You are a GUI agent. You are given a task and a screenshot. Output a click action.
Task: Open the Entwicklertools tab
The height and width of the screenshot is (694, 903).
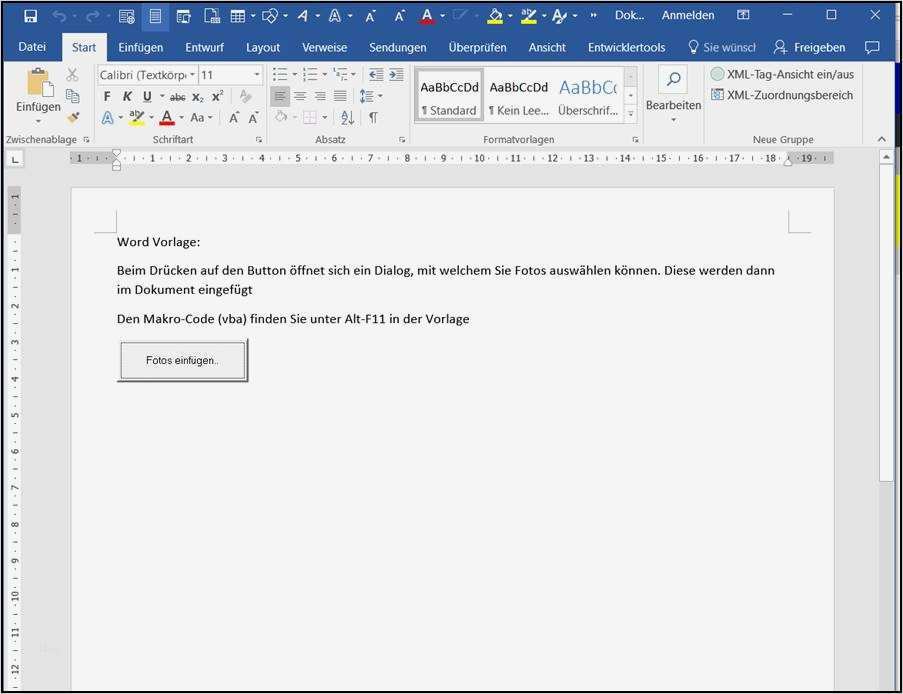point(627,48)
